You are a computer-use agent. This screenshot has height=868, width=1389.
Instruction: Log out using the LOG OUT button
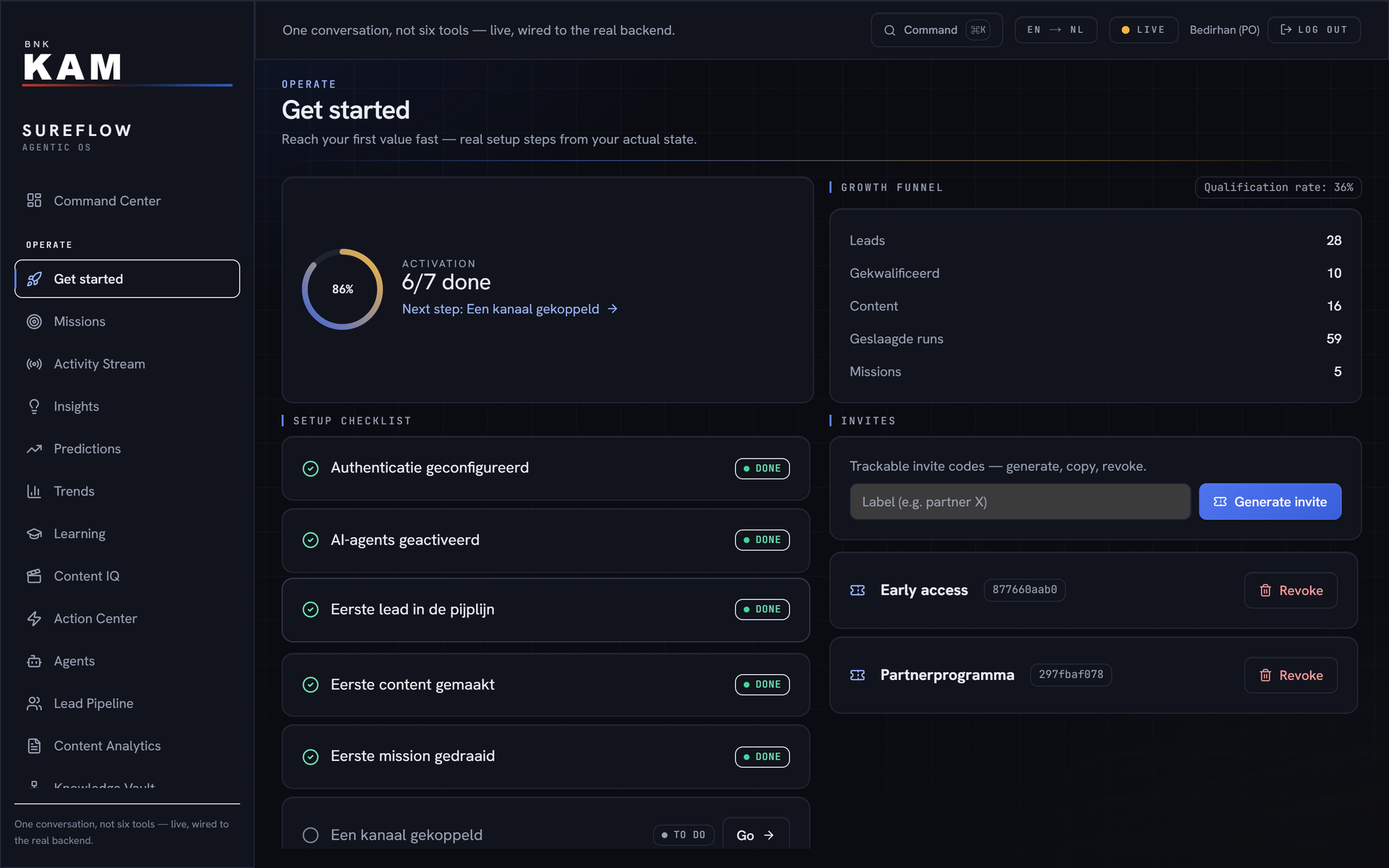pyautogui.click(x=1314, y=30)
